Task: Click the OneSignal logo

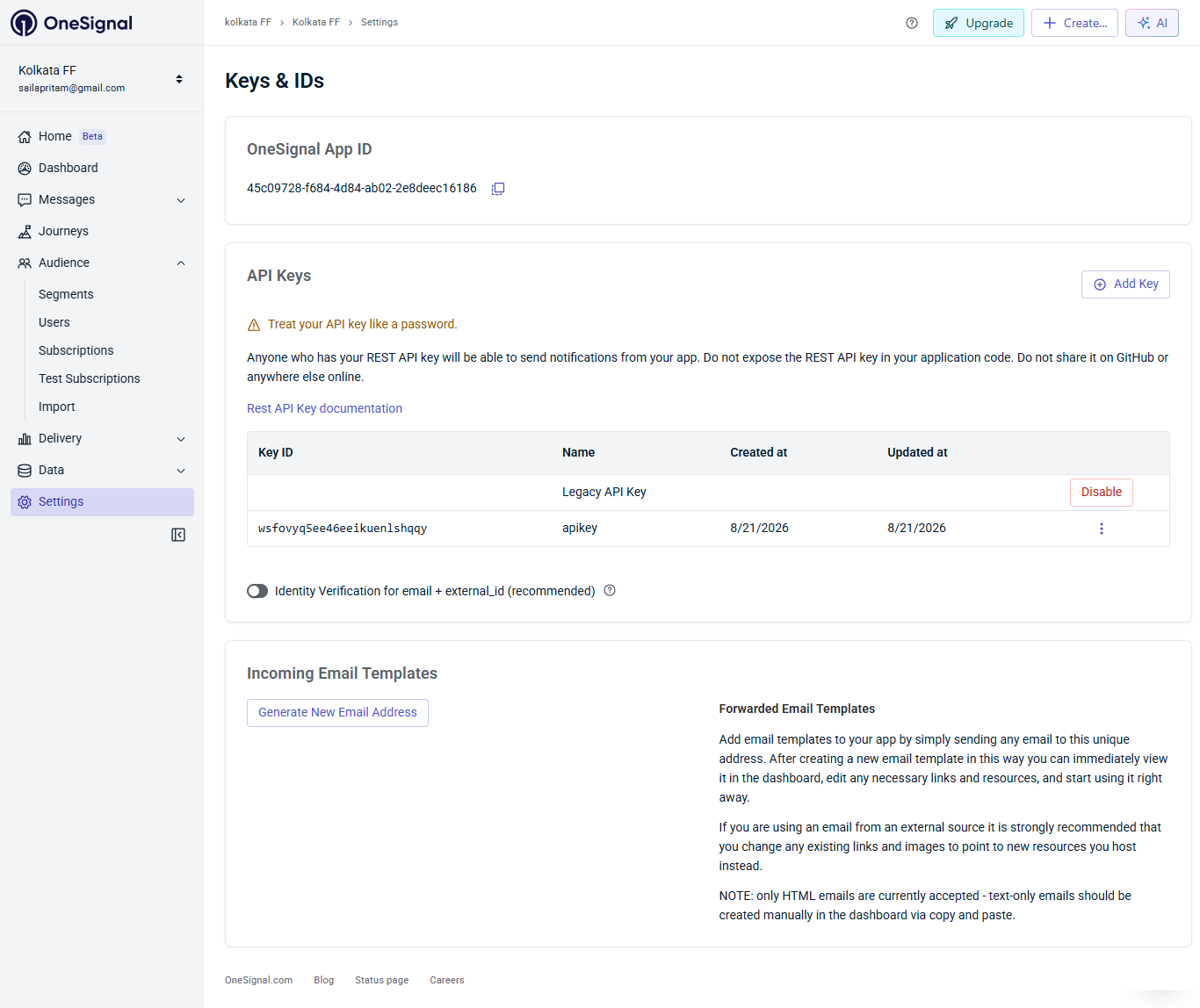Action: (x=72, y=23)
